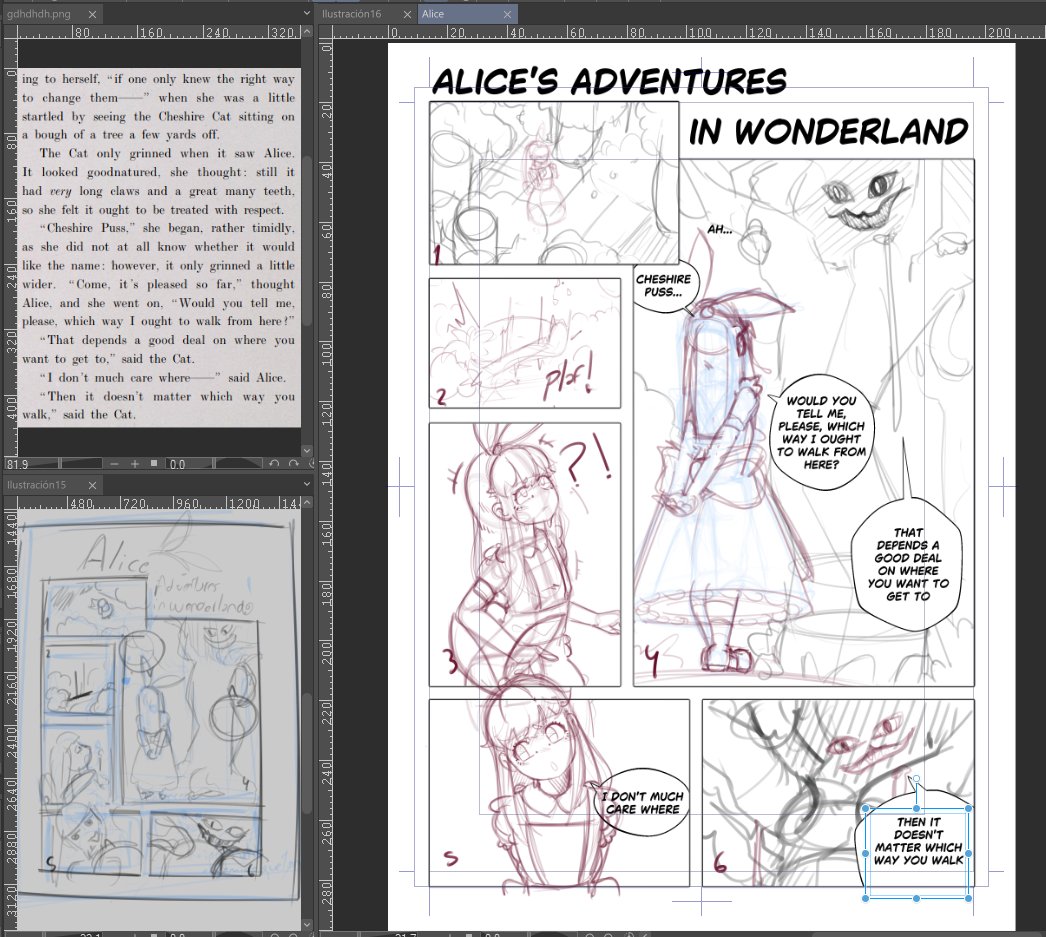Open tab list dropdown of gdhdhdh.png pane
Image resolution: width=1046 pixels, height=937 pixels.
point(307,13)
